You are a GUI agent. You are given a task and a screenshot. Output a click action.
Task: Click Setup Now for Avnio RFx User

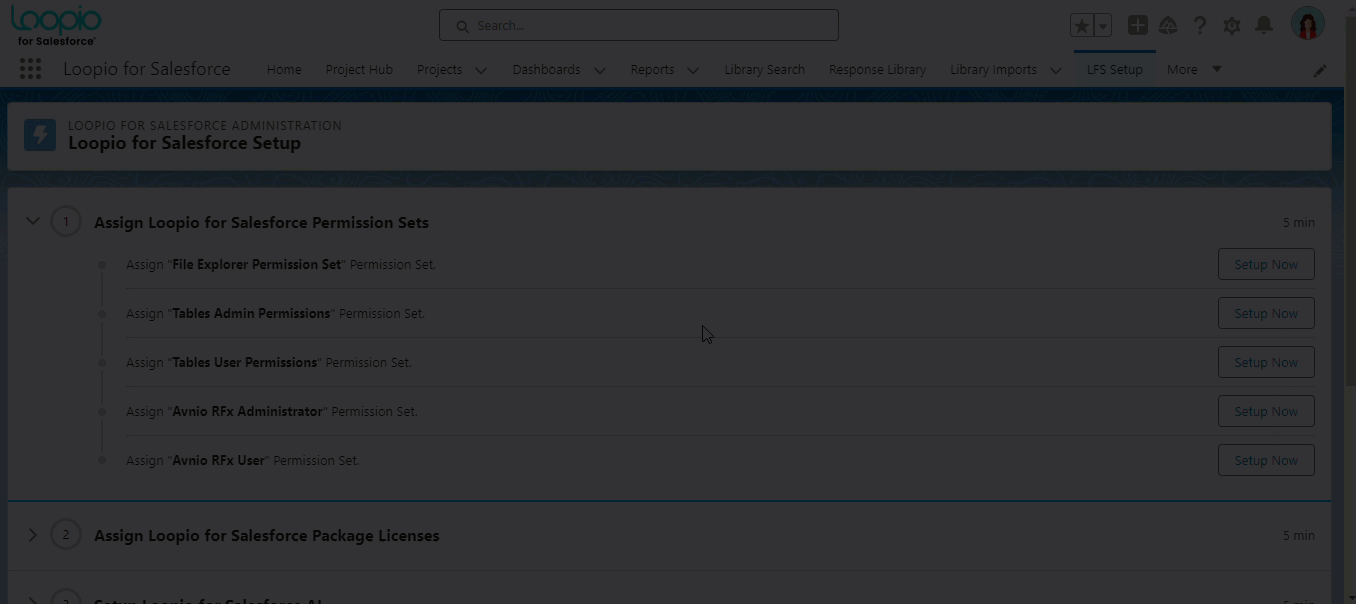tap(1266, 460)
